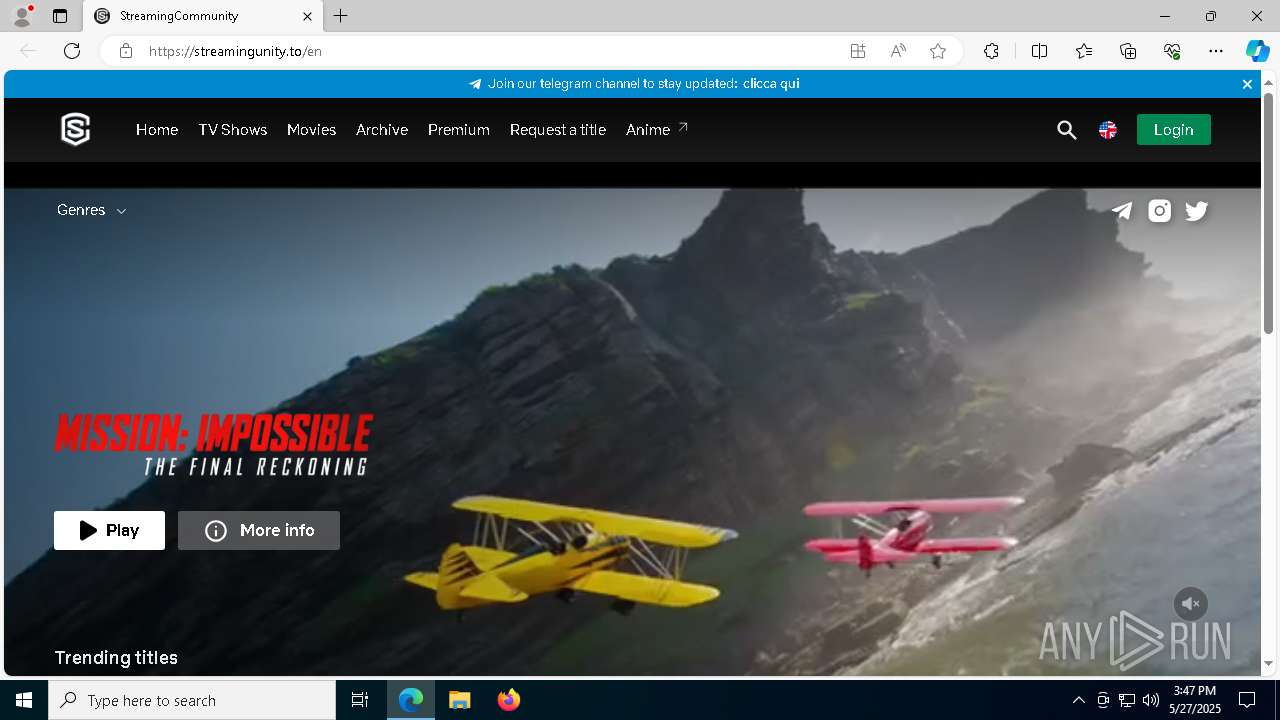Play Mission: Impossible The Final Reckoning
Viewport: 1280px width, 720px height.
[110, 531]
